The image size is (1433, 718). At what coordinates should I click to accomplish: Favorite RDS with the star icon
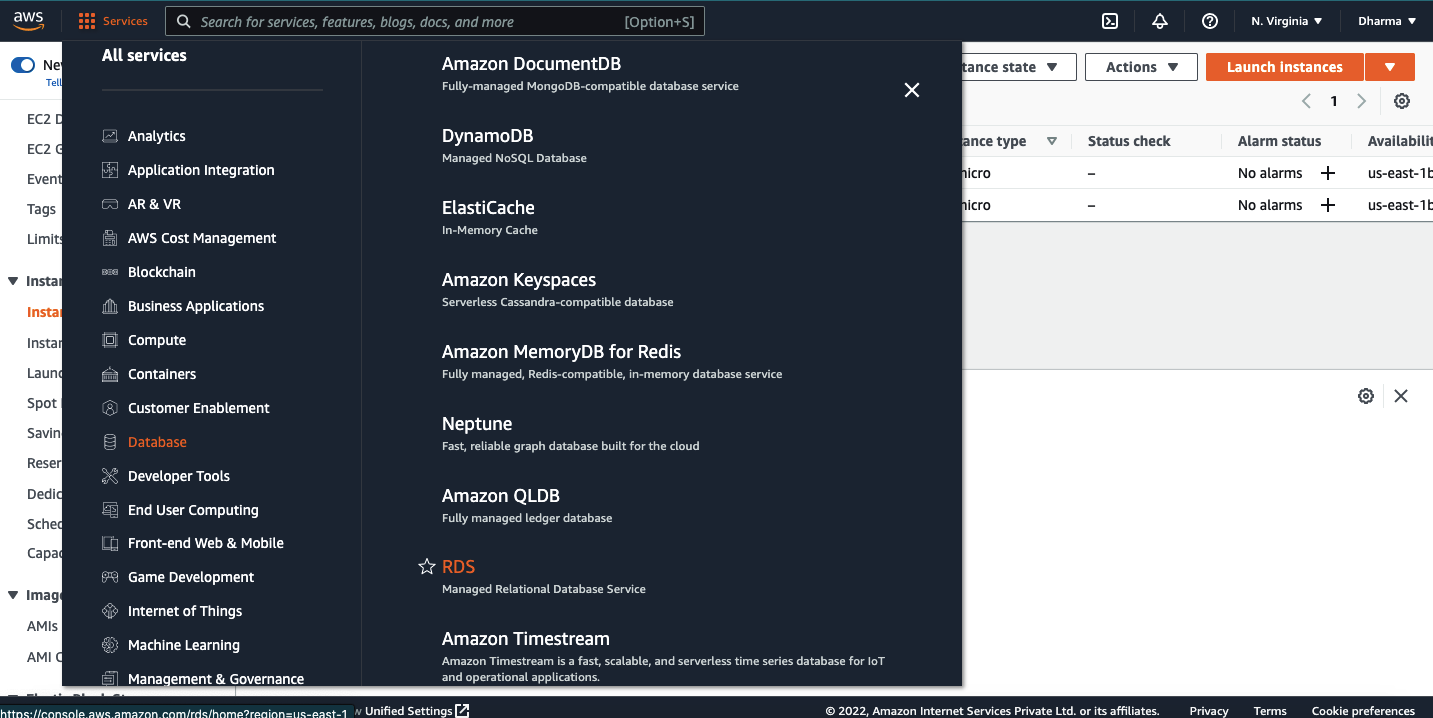coord(427,567)
